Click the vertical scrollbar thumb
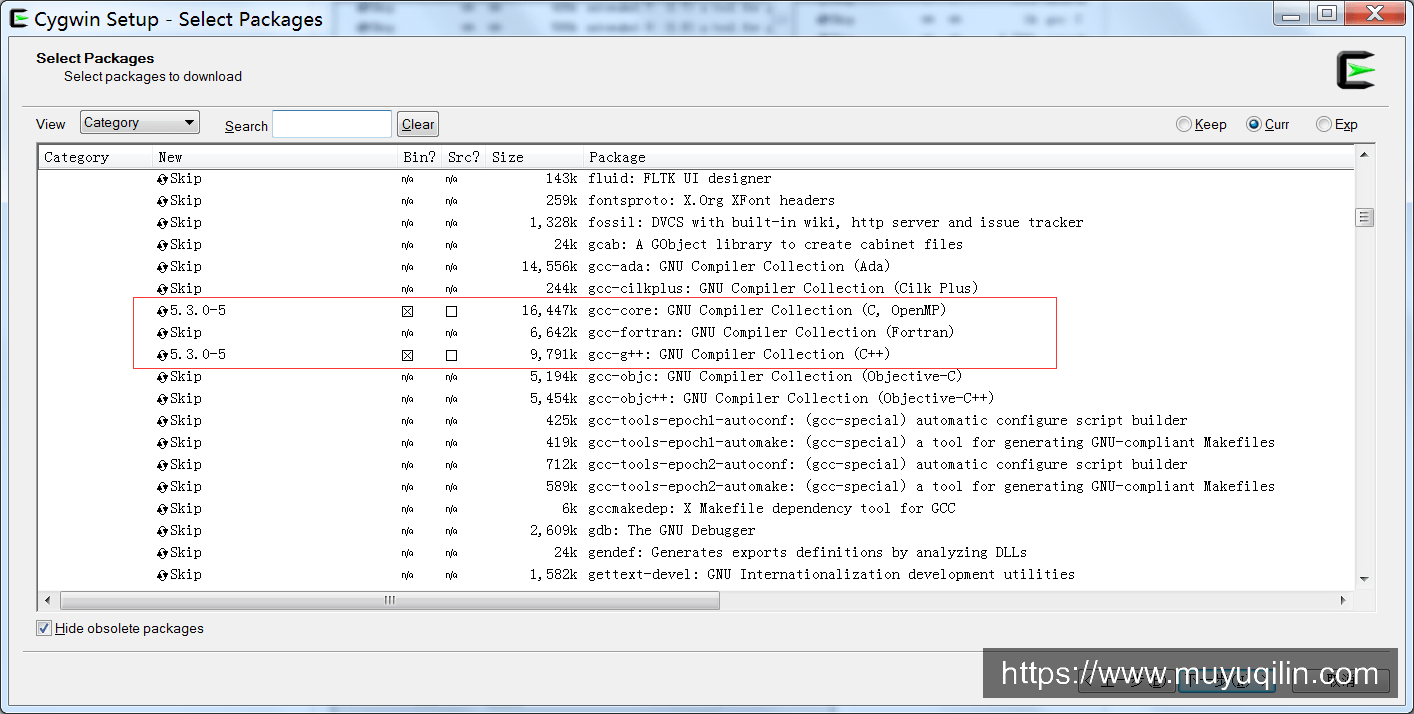This screenshot has width=1414, height=714. point(1364,218)
